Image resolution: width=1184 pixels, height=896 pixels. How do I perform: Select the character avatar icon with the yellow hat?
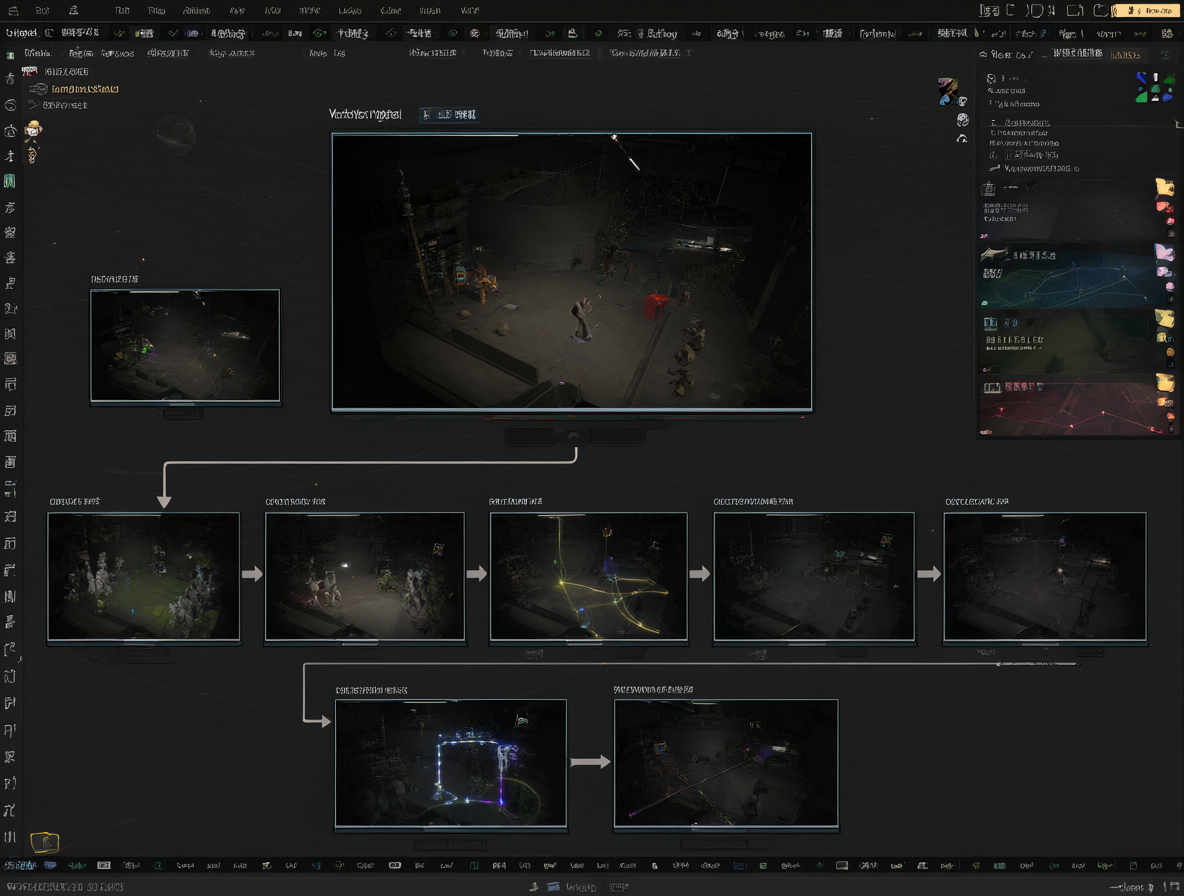coord(33,131)
